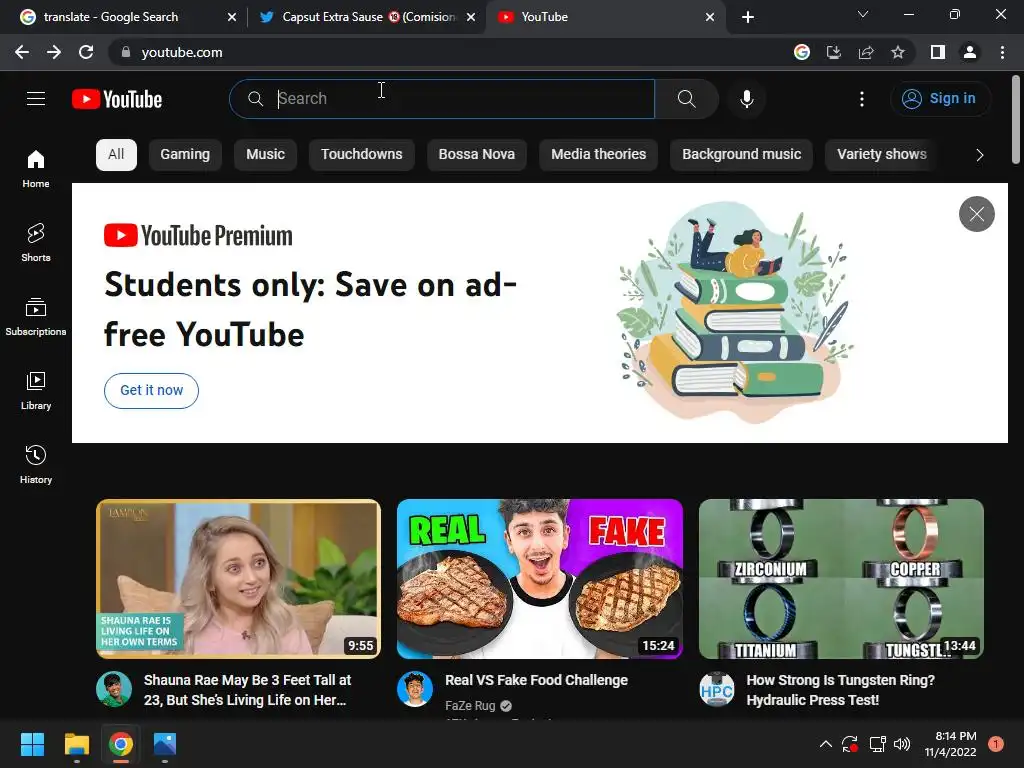Select the Background music chip
This screenshot has width=1024, height=768.
[742, 155]
